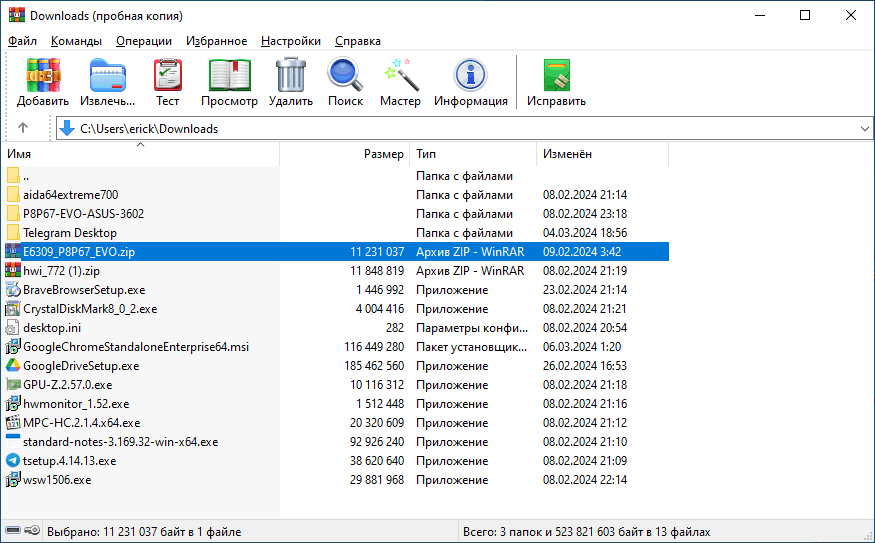Click the size value 116 449 280
Screen dimensions: 875x543
[374, 347]
